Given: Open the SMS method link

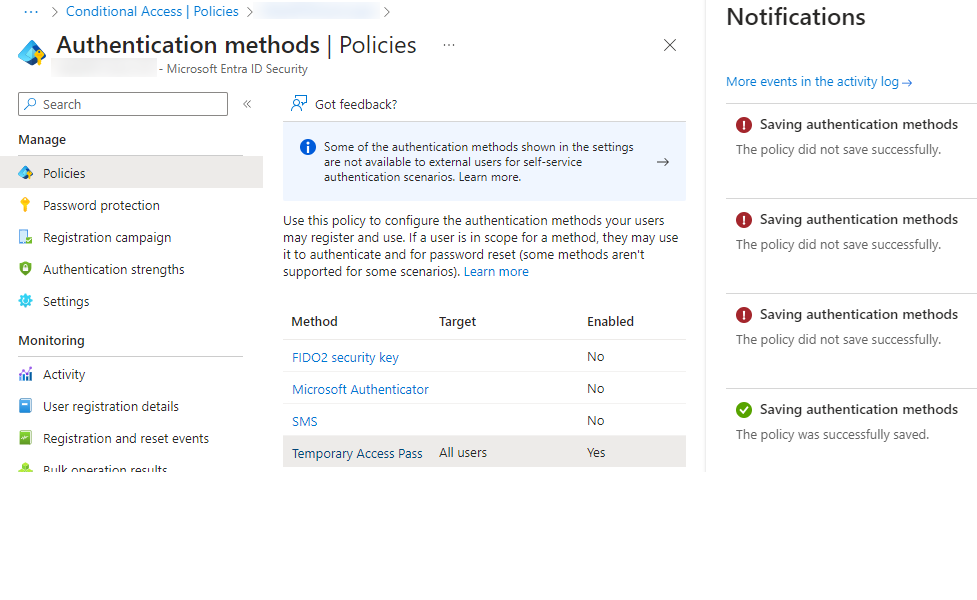Looking at the screenshot, I should tap(305, 422).
